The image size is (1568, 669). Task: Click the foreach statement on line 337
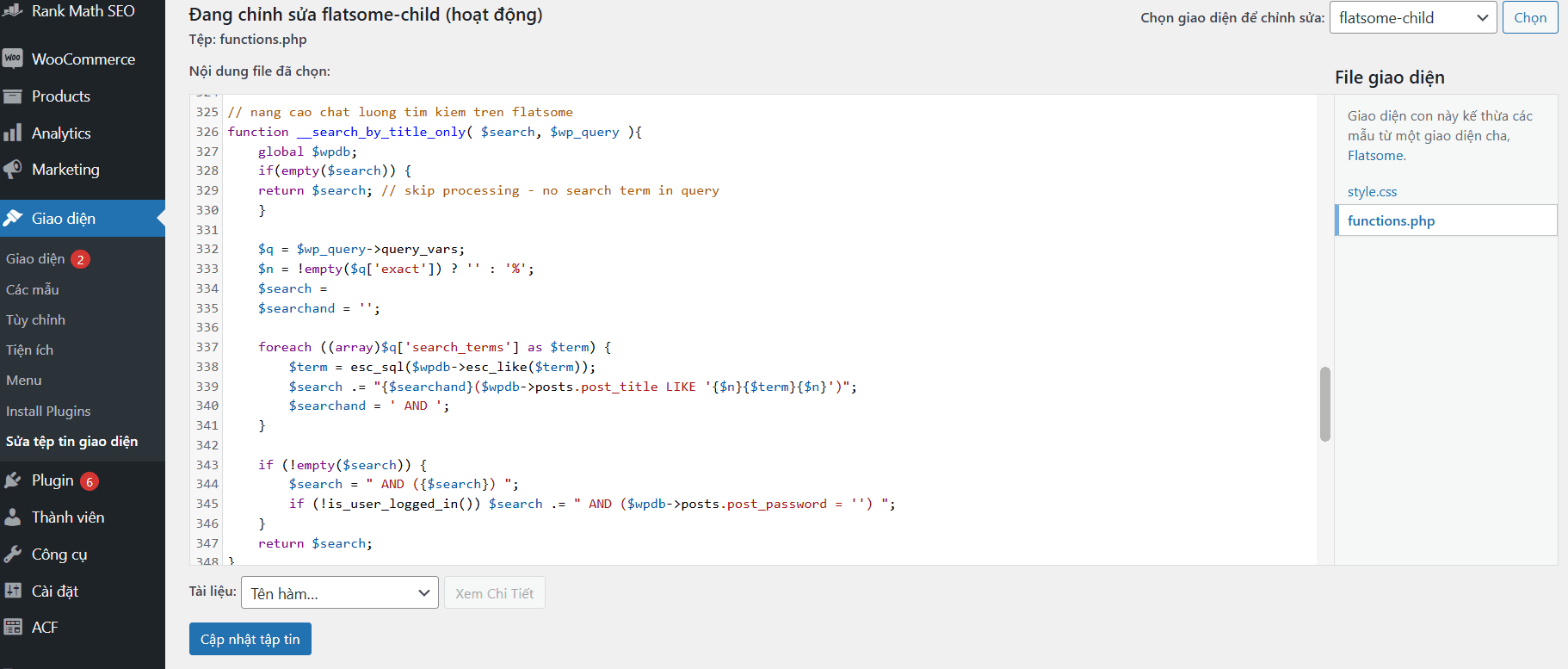pos(435,347)
